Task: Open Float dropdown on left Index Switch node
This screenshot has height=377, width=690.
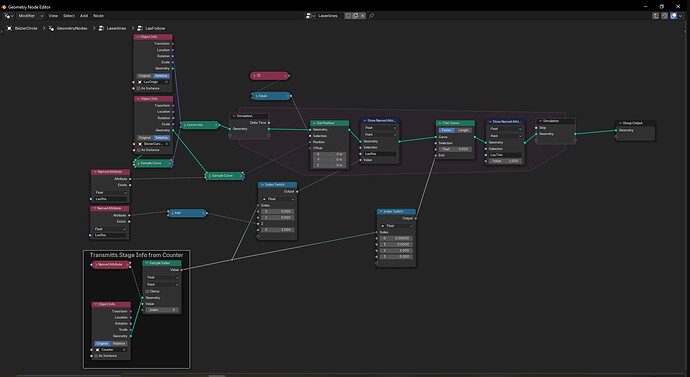Action: (x=278, y=199)
